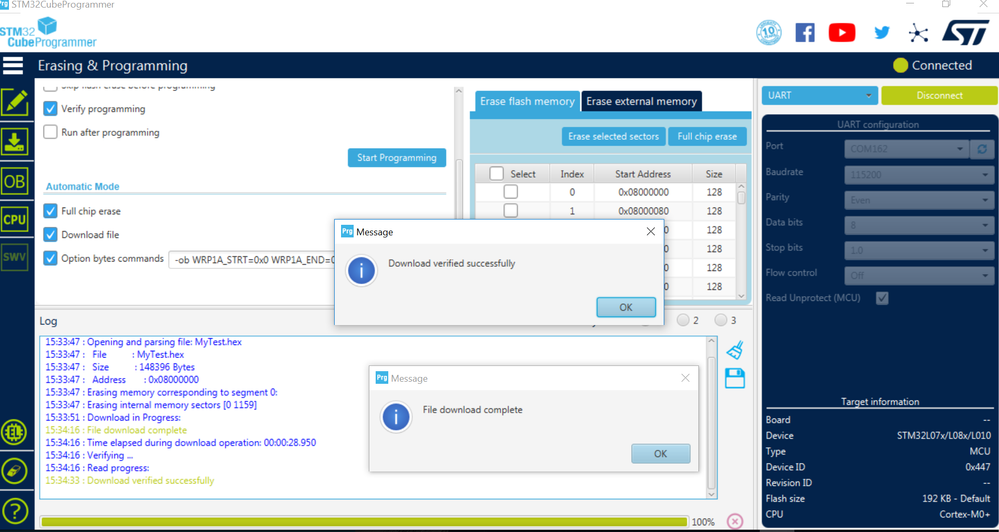Select the Erasing & Programming download icon
The height and width of the screenshot is (532, 999).
[x=14, y=142]
